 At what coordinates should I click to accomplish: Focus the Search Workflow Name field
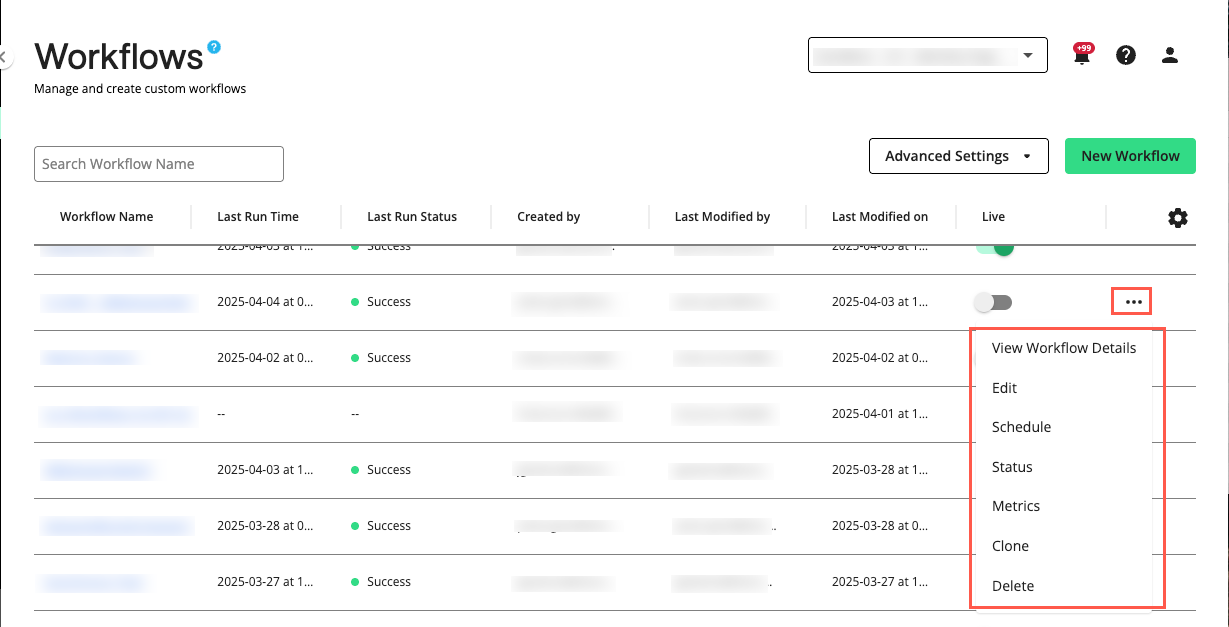(x=159, y=164)
